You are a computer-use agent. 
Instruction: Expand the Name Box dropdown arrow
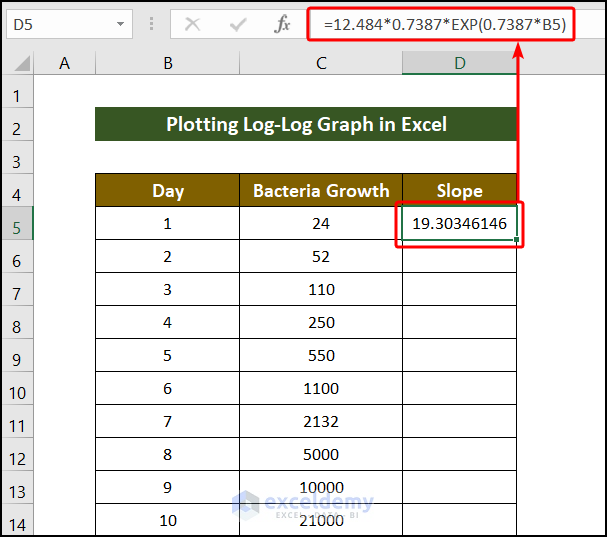click(121, 24)
